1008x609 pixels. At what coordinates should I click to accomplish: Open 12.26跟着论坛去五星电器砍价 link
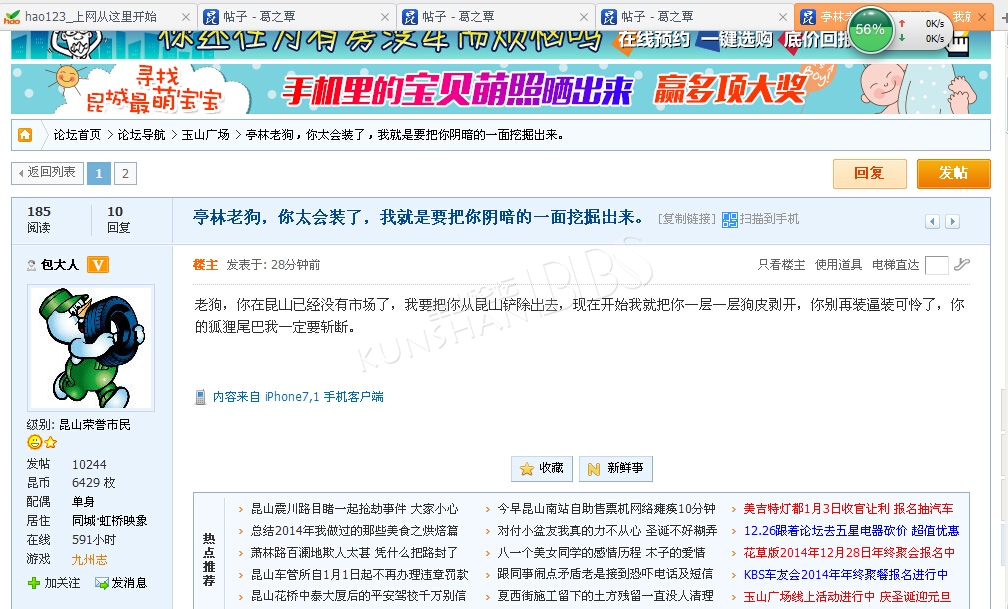(851, 531)
